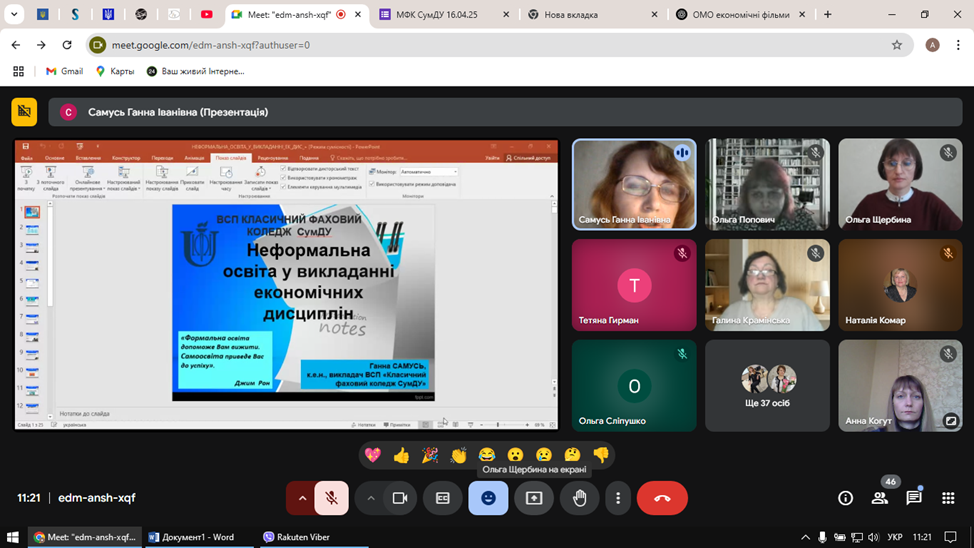
Task: Send the thumbs up reaction emoji
Action: [401, 456]
